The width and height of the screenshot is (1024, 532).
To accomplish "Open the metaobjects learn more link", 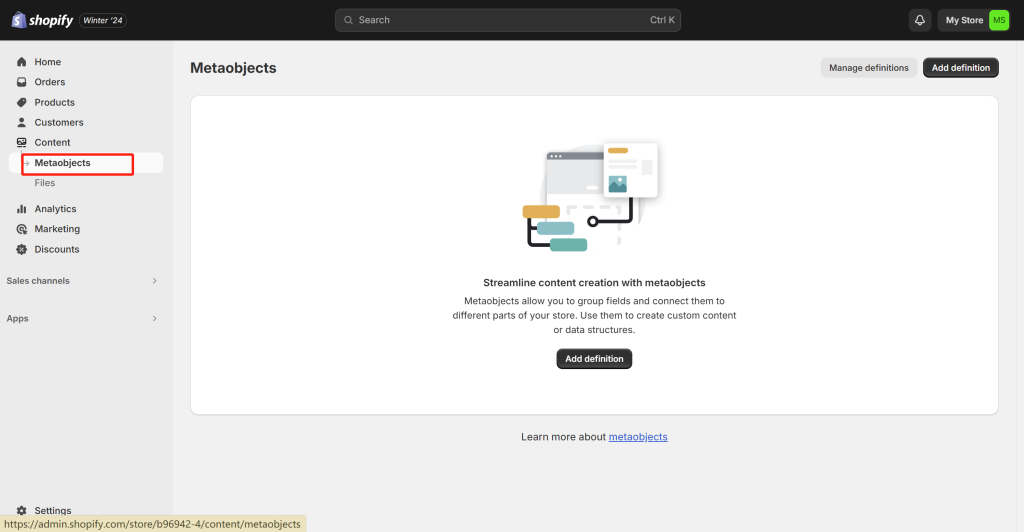I will [x=638, y=437].
